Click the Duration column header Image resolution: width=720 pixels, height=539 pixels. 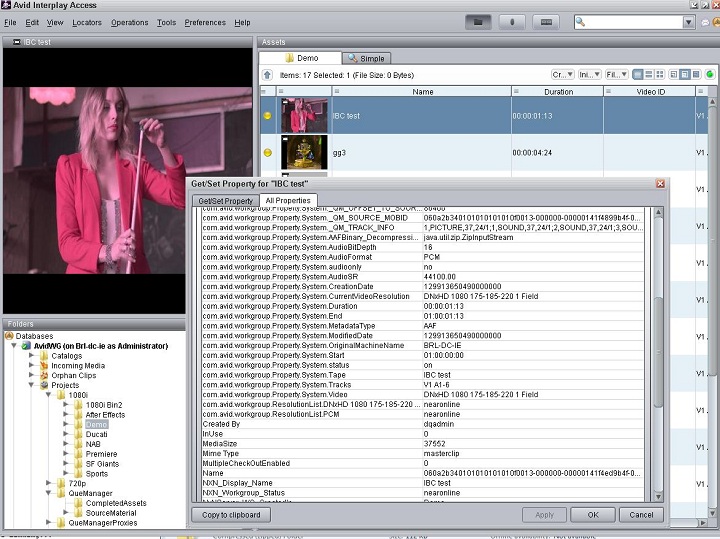tap(558, 92)
